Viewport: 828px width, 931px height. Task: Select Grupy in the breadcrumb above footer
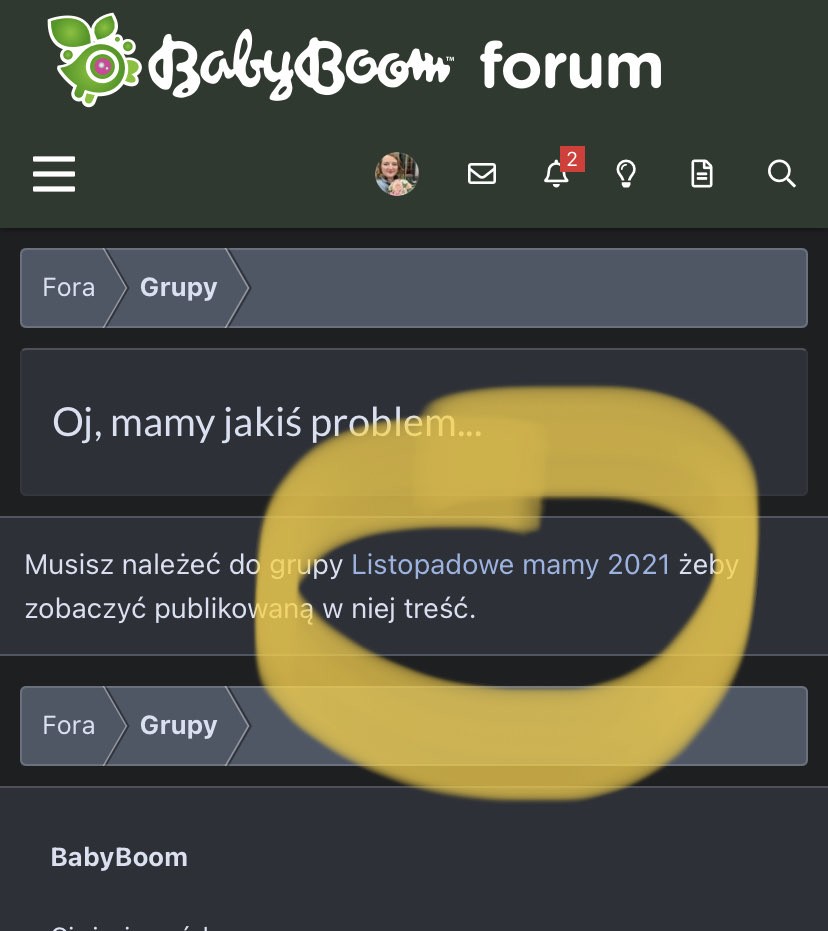[x=179, y=726]
